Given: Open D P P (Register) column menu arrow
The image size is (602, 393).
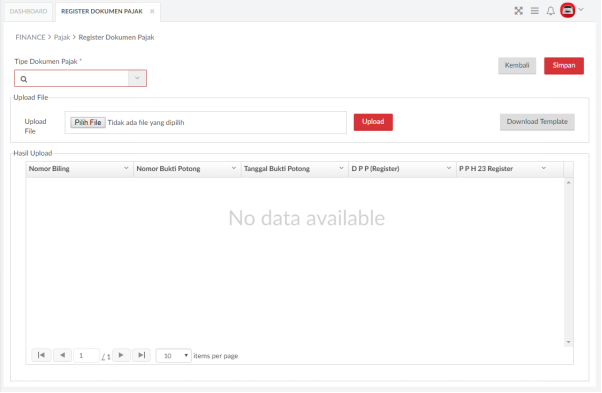Looking at the screenshot, I should click(x=448, y=168).
